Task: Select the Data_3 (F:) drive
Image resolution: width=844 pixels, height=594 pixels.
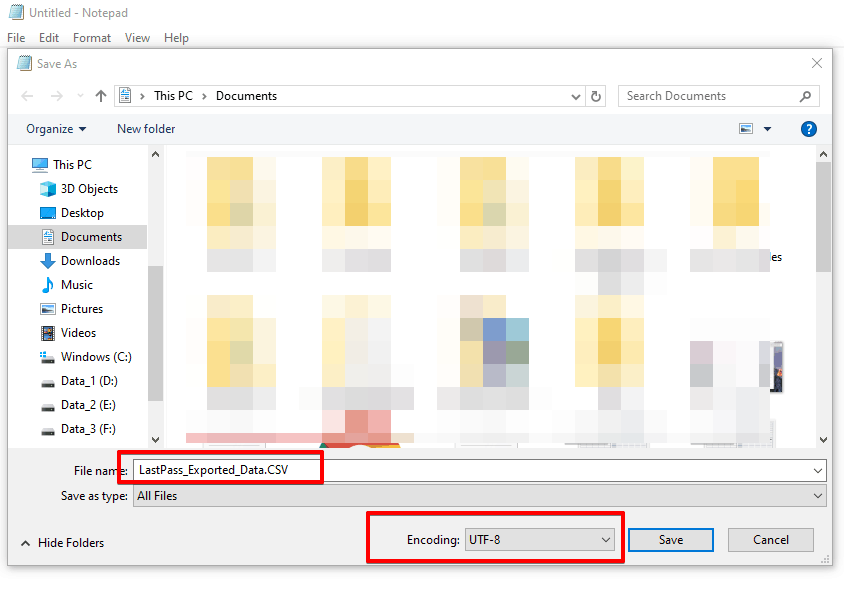Action: click(78, 429)
